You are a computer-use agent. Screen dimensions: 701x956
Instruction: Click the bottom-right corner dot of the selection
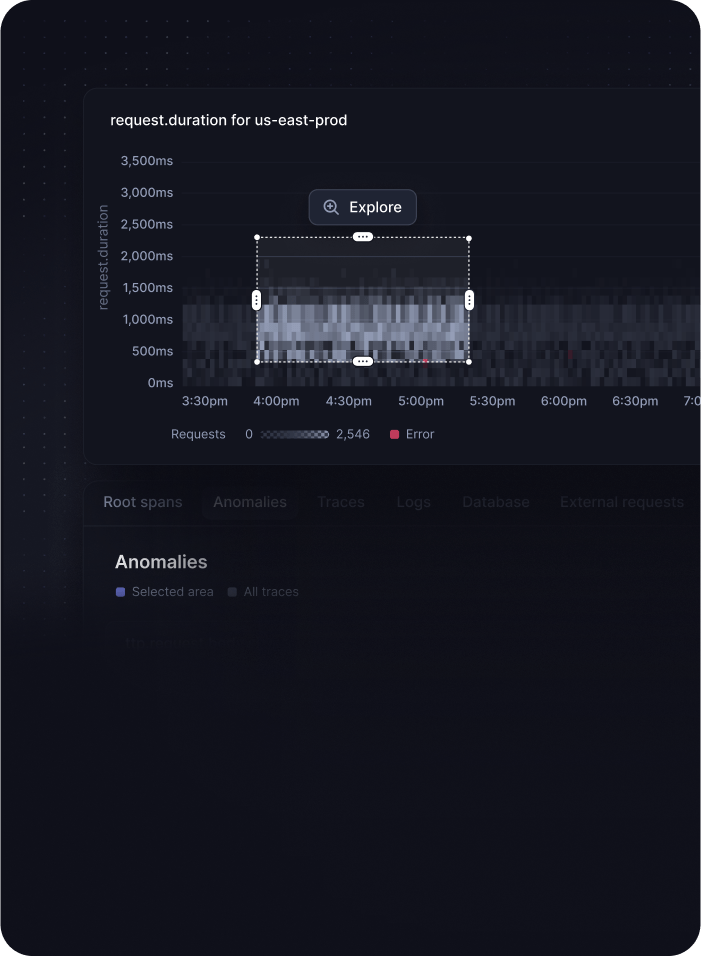click(x=469, y=362)
